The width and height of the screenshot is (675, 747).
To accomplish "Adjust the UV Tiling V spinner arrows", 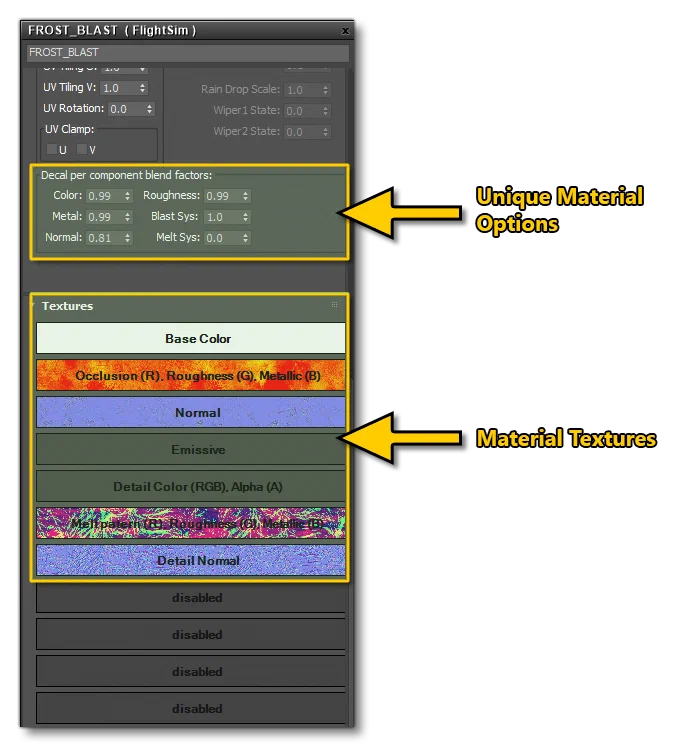I will [x=142, y=88].
